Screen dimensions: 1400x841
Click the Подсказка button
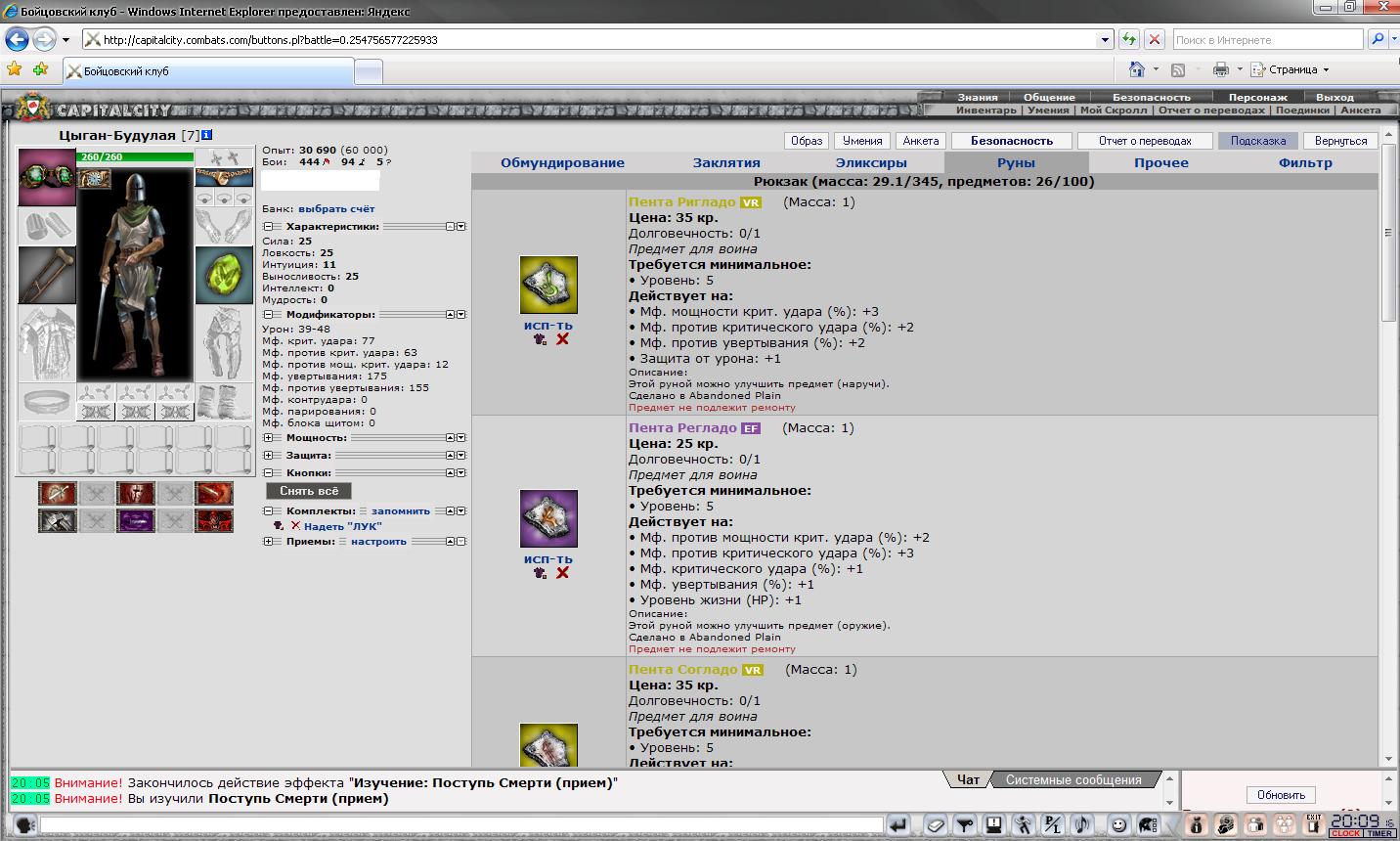pos(1258,141)
